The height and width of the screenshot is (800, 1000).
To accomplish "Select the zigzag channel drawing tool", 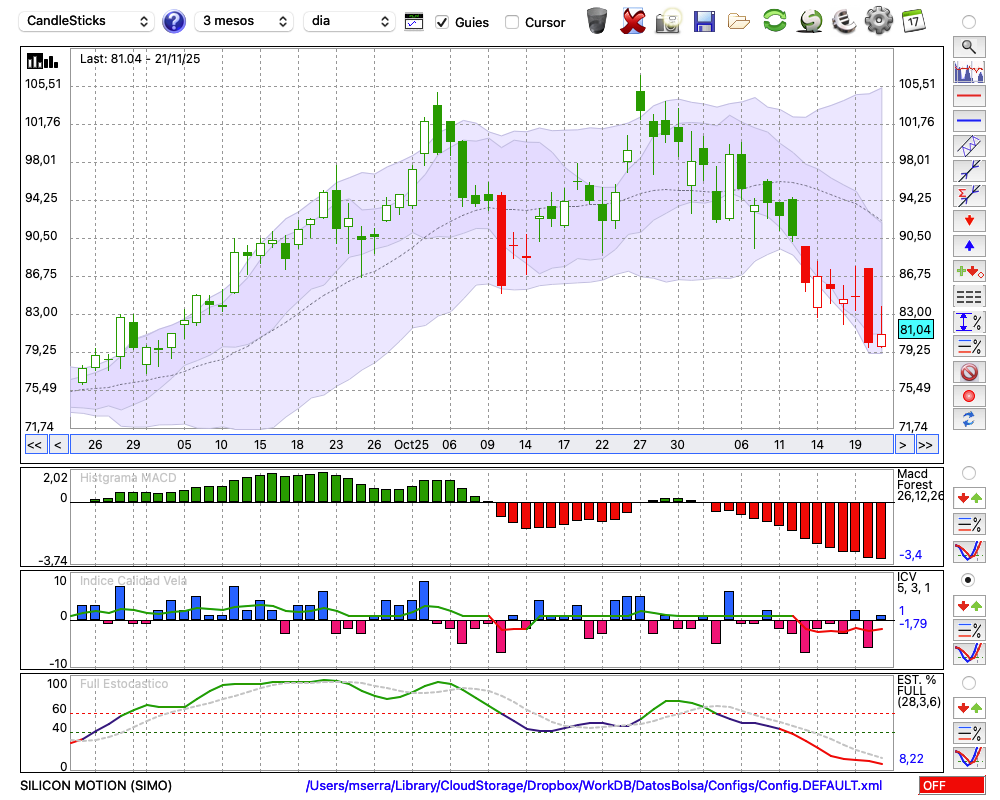I will pos(969,146).
